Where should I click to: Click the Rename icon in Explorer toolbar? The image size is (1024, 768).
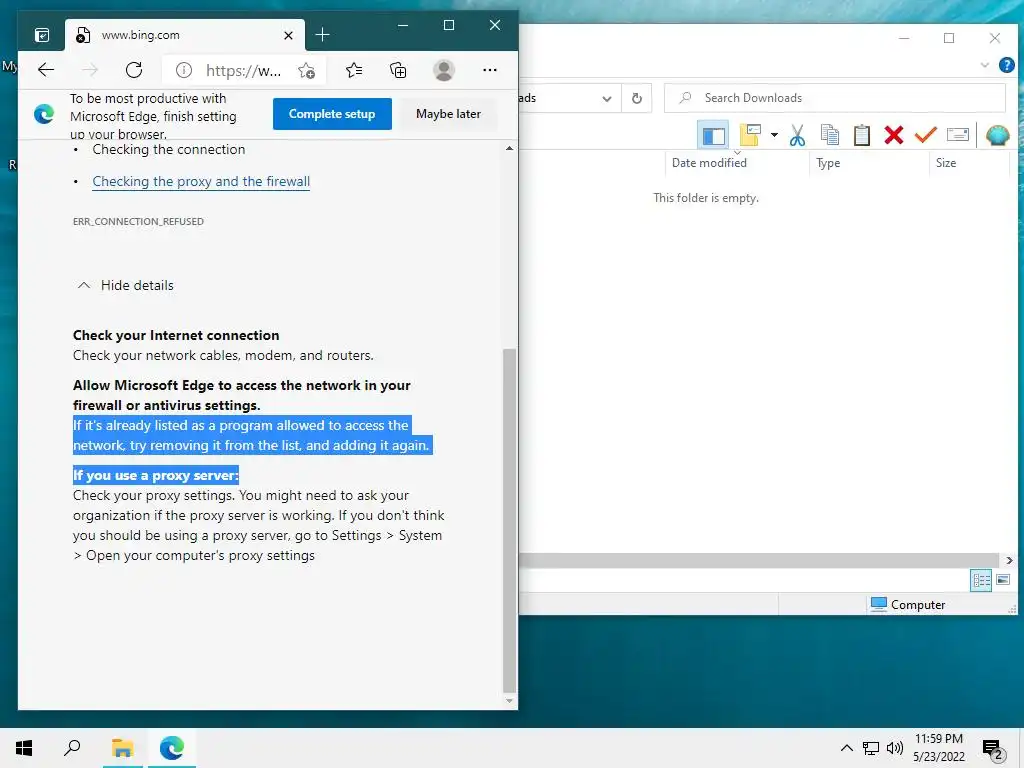(957, 135)
